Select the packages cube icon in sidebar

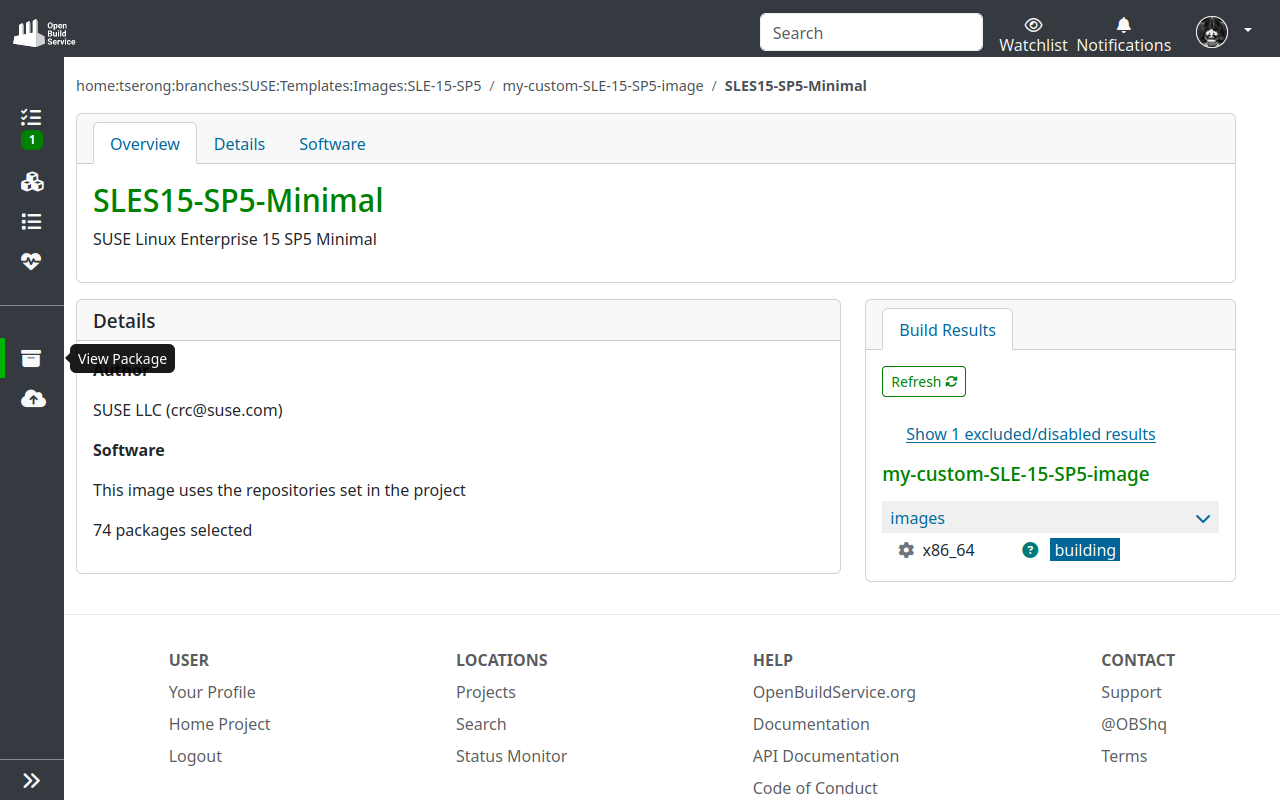[31, 182]
